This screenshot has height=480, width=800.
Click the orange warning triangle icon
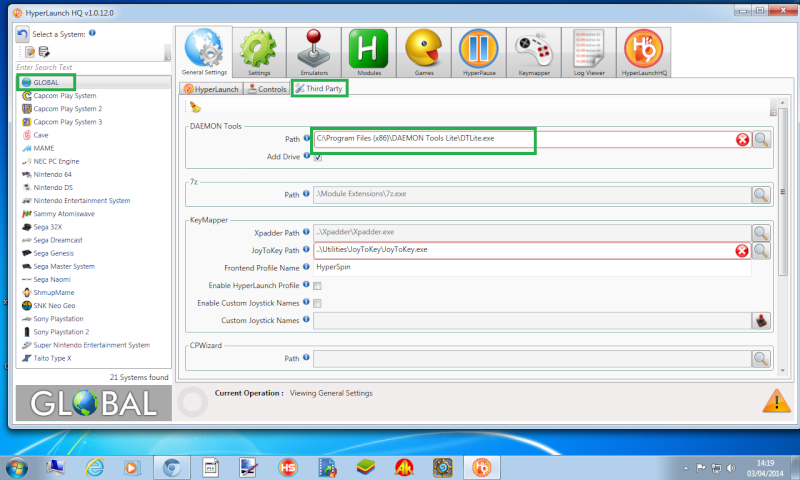pyautogui.click(x=777, y=401)
